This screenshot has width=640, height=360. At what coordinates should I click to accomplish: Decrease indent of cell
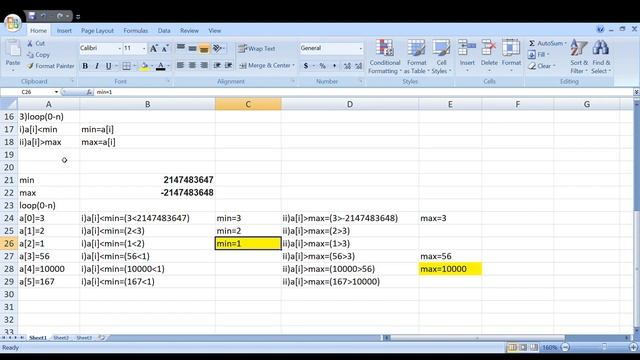(x=217, y=65)
